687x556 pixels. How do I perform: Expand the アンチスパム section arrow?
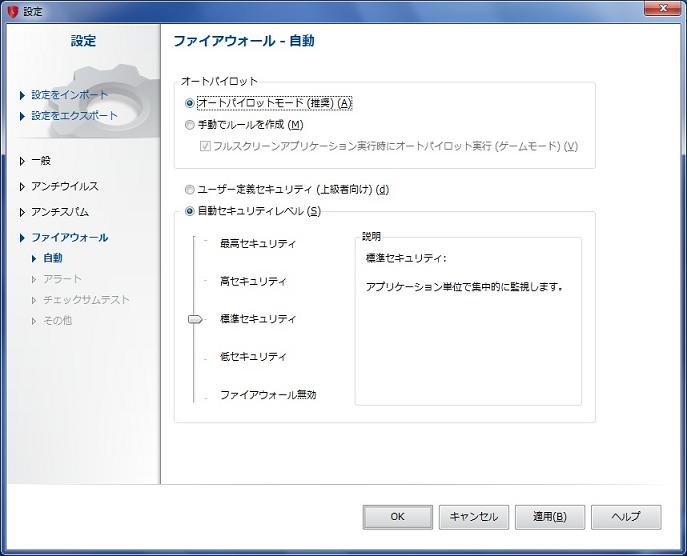(x=22, y=212)
